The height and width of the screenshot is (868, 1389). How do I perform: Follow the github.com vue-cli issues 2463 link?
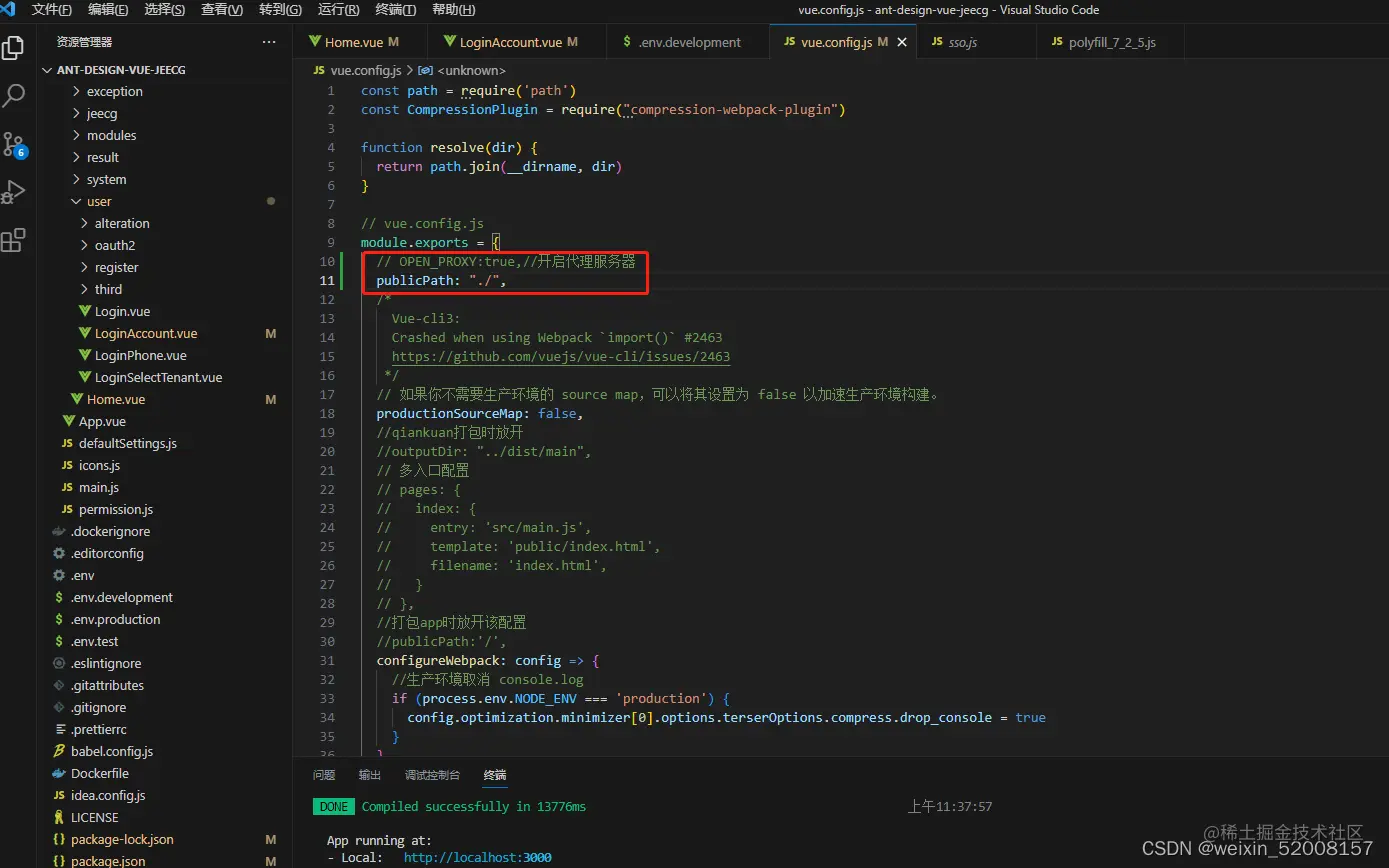click(561, 357)
